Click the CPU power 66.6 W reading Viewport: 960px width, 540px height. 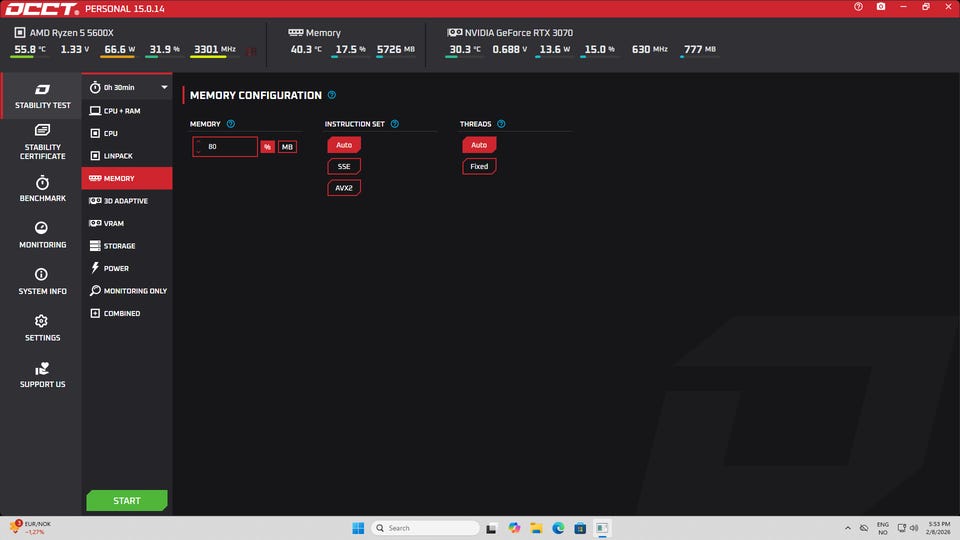119,50
